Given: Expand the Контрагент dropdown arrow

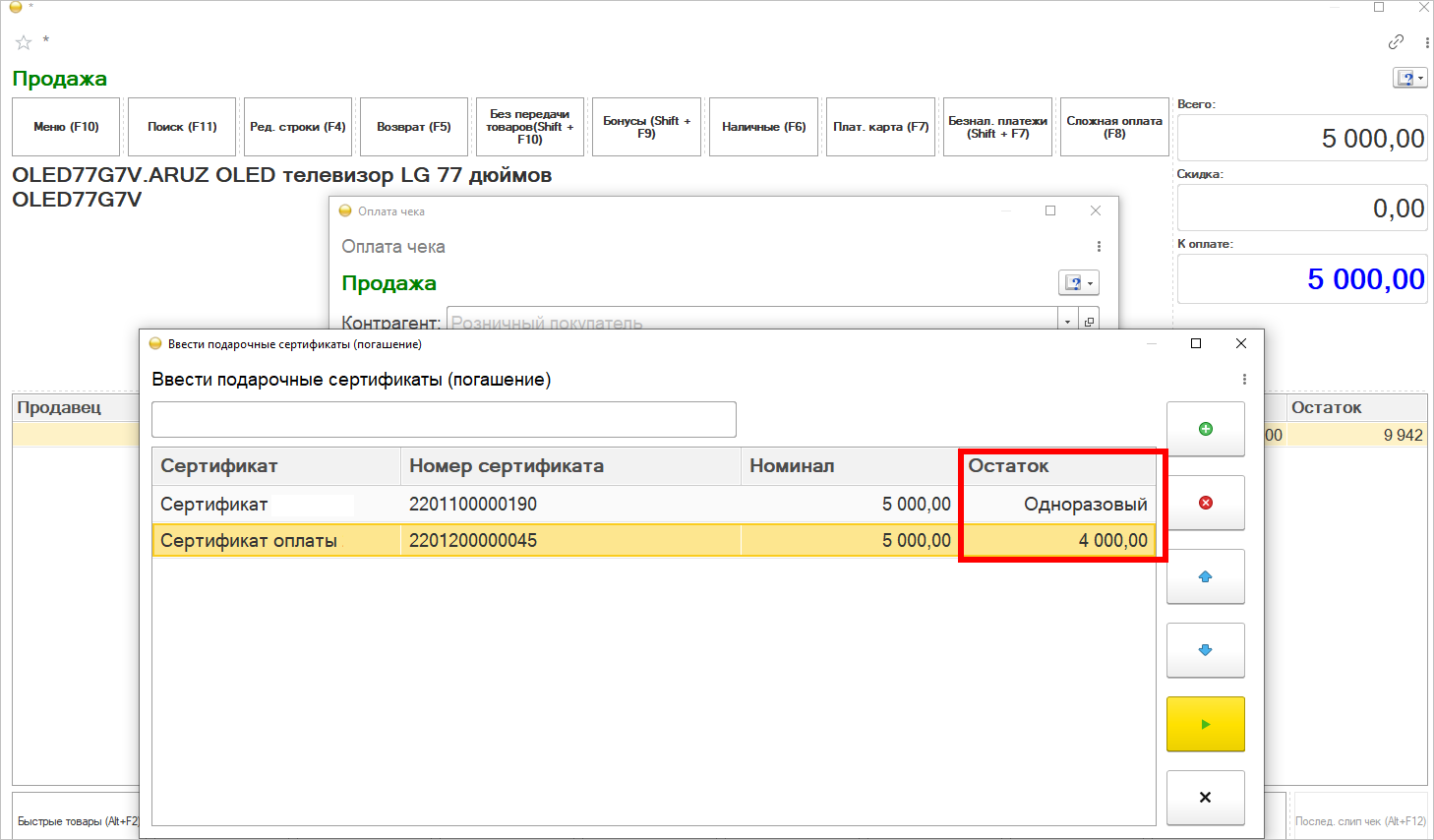Looking at the screenshot, I should point(1068,322).
